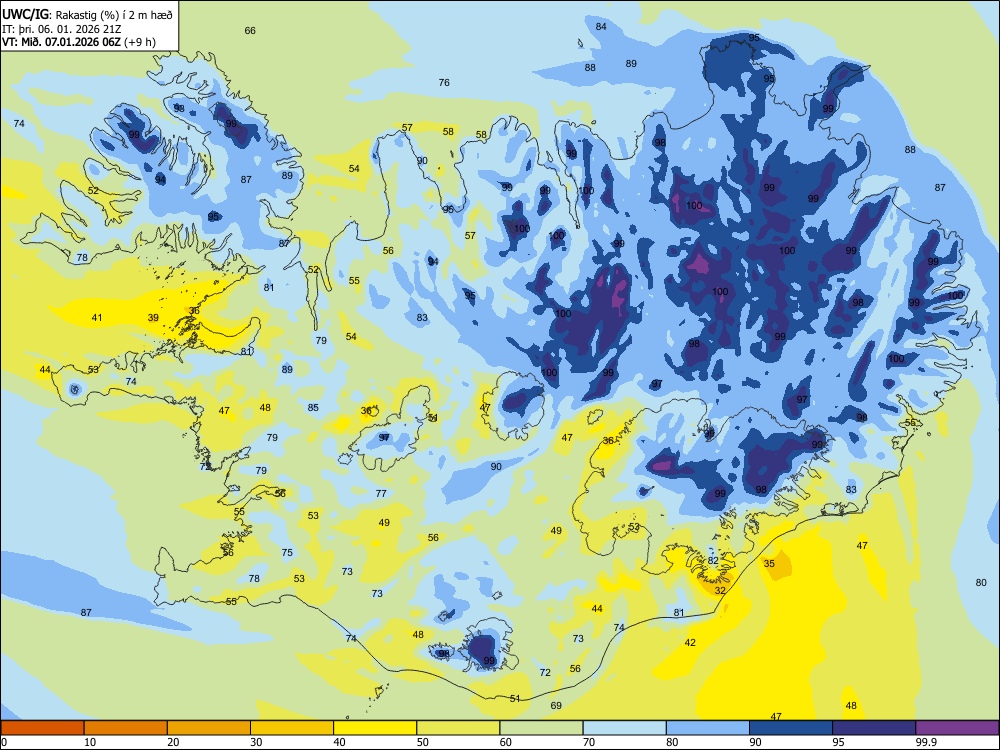Choose the 80–90 medium blue legend swatch

coord(708,728)
